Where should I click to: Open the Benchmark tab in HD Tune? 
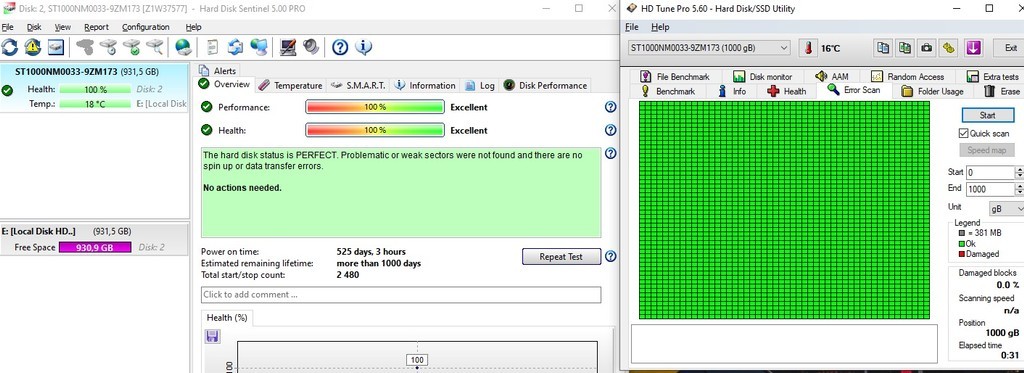coord(667,91)
